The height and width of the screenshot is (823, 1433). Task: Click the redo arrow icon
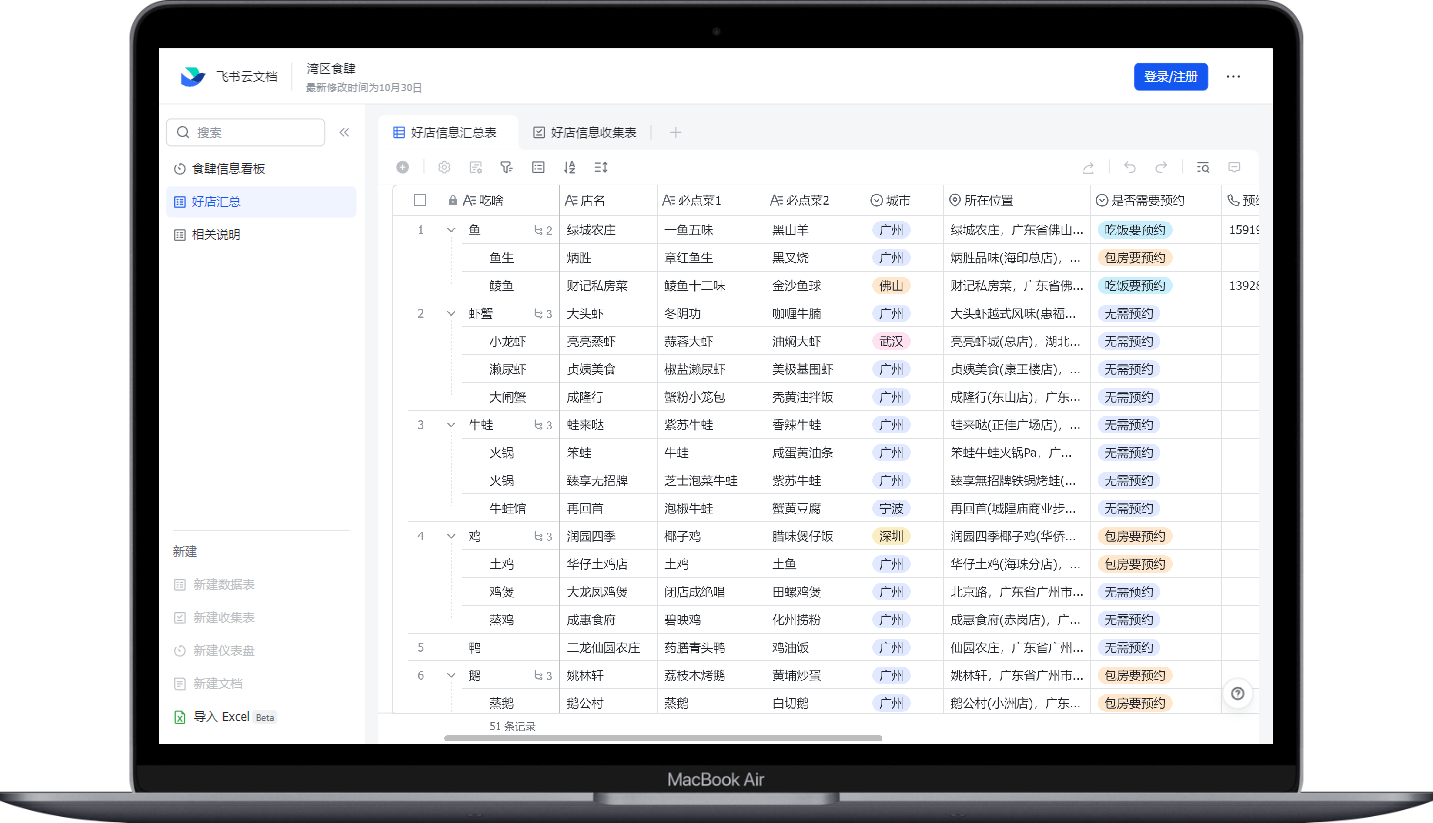1161,168
